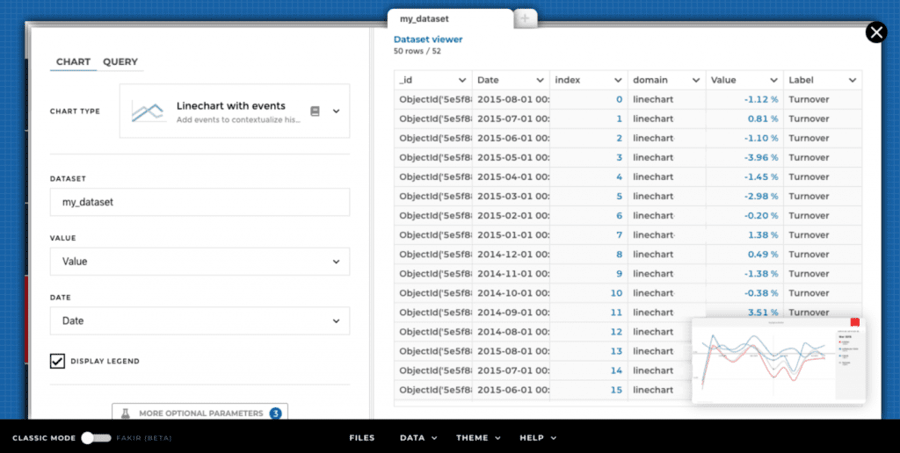Open Files in the bottom bar
The height and width of the screenshot is (453, 900).
(362, 438)
